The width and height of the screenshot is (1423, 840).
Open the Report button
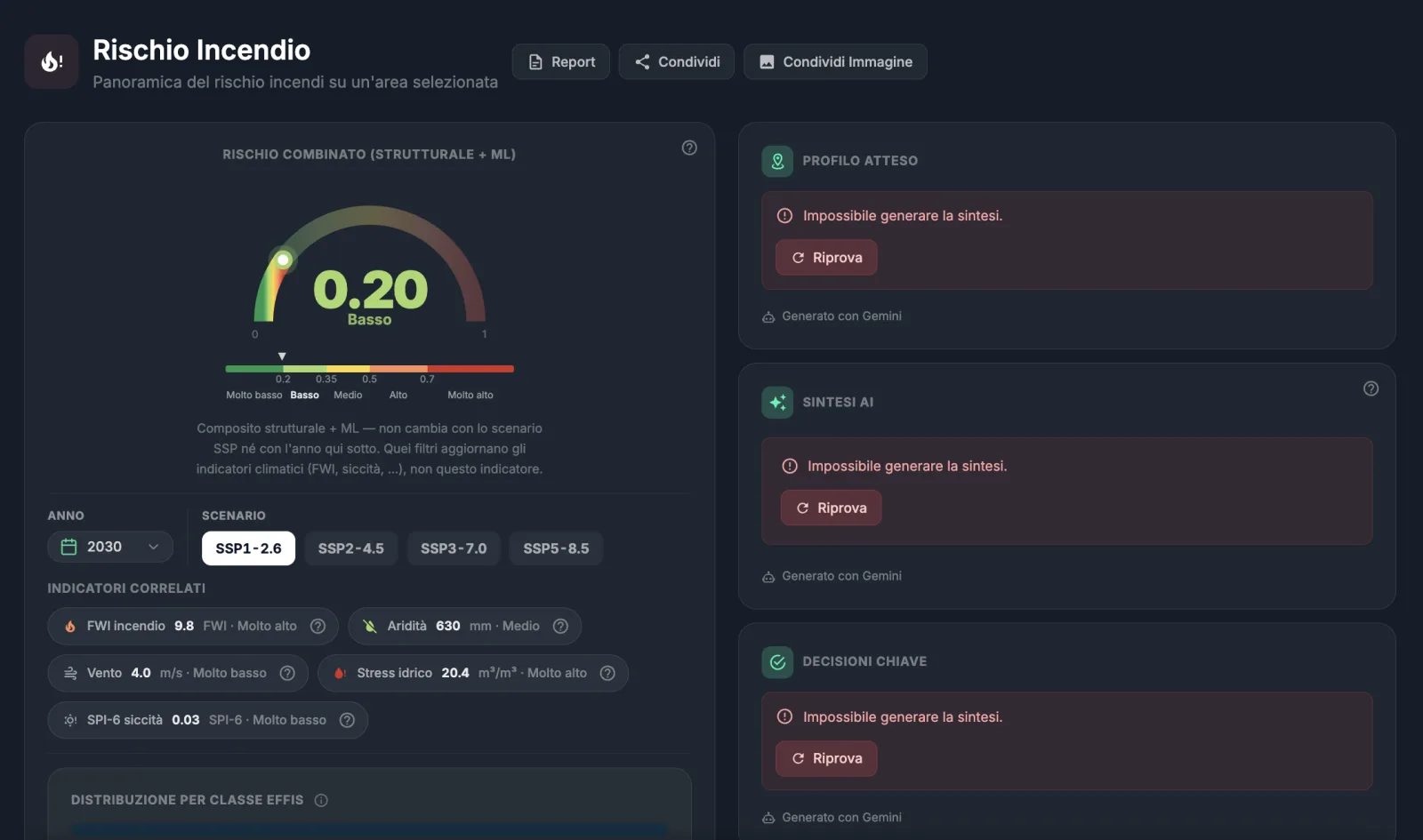coord(561,61)
